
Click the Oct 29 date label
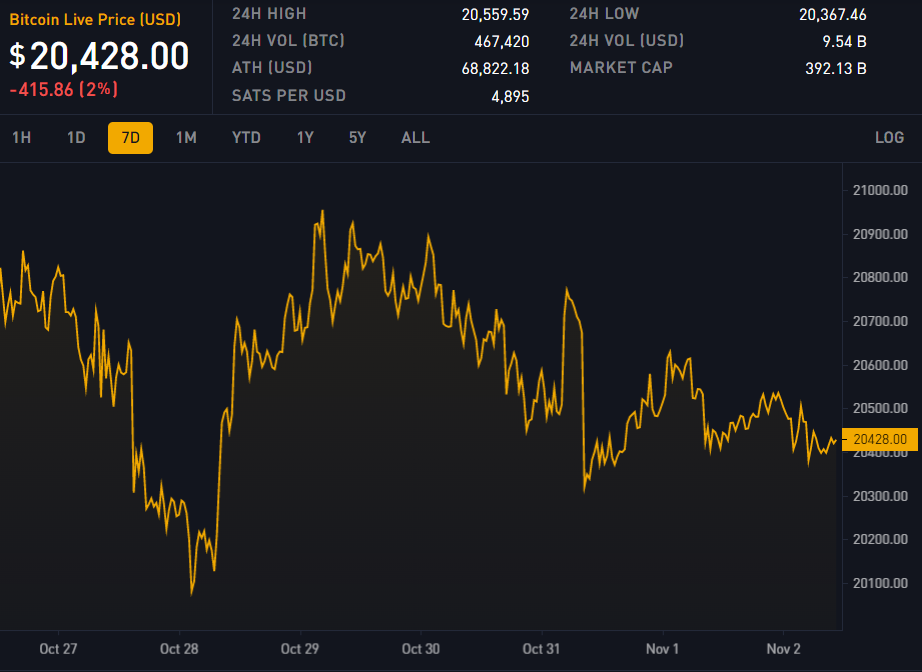click(x=300, y=649)
